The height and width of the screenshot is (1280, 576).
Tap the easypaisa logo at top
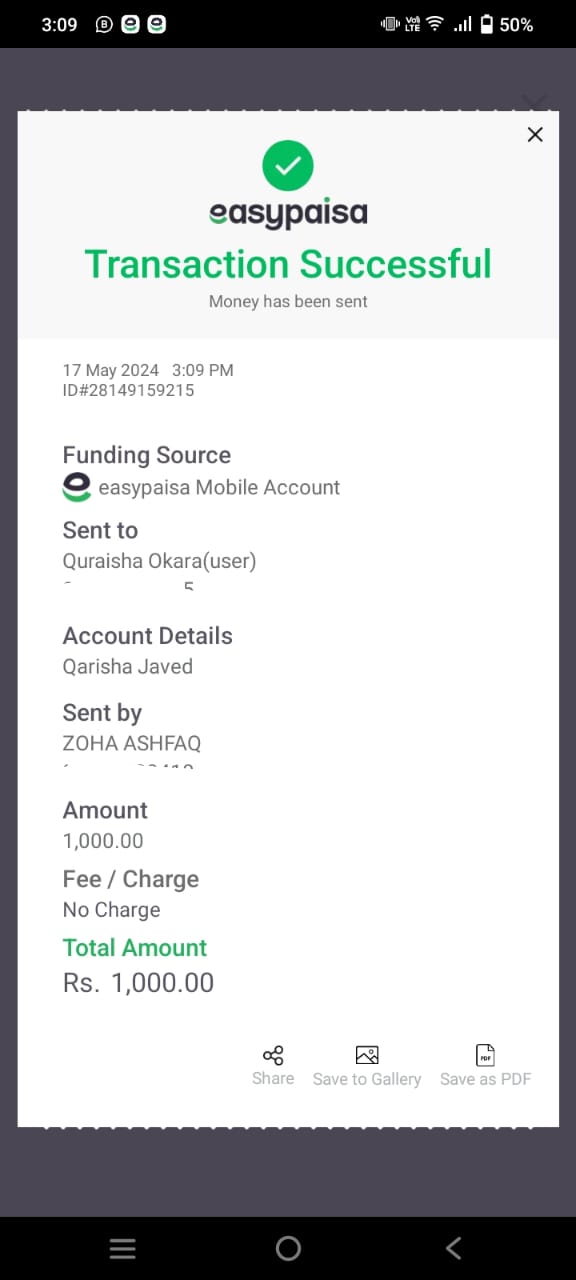pyautogui.click(x=288, y=214)
